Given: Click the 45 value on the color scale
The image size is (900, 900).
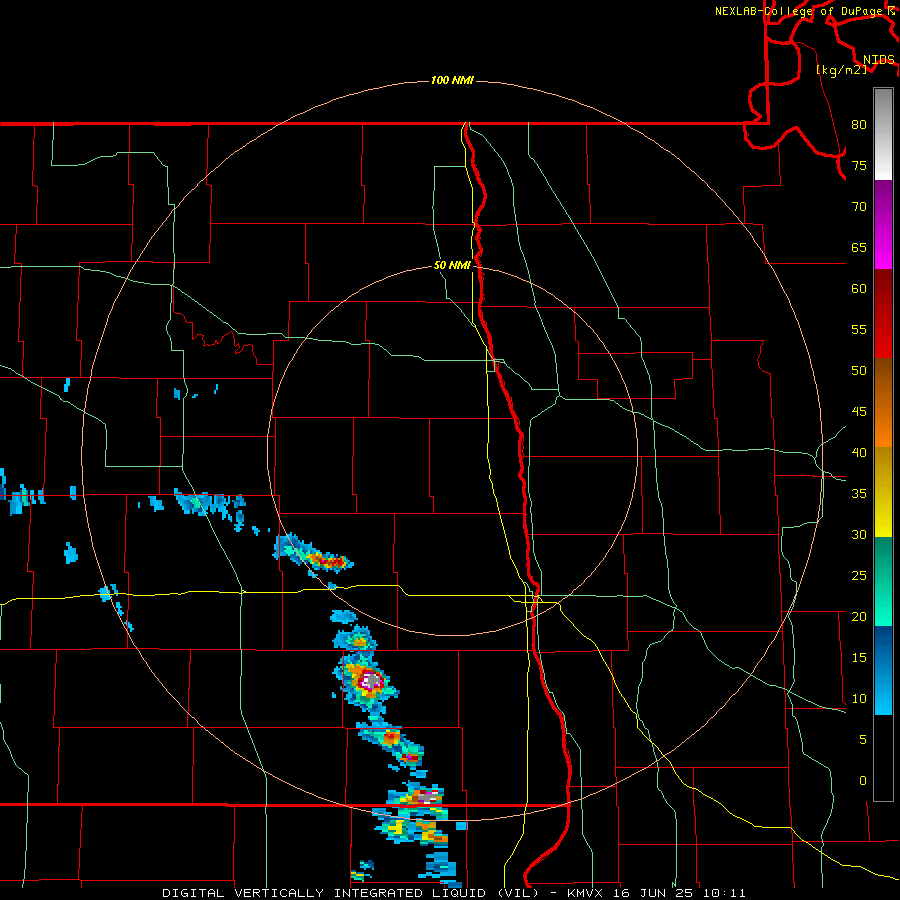Looking at the screenshot, I should [x=859, y=412].
